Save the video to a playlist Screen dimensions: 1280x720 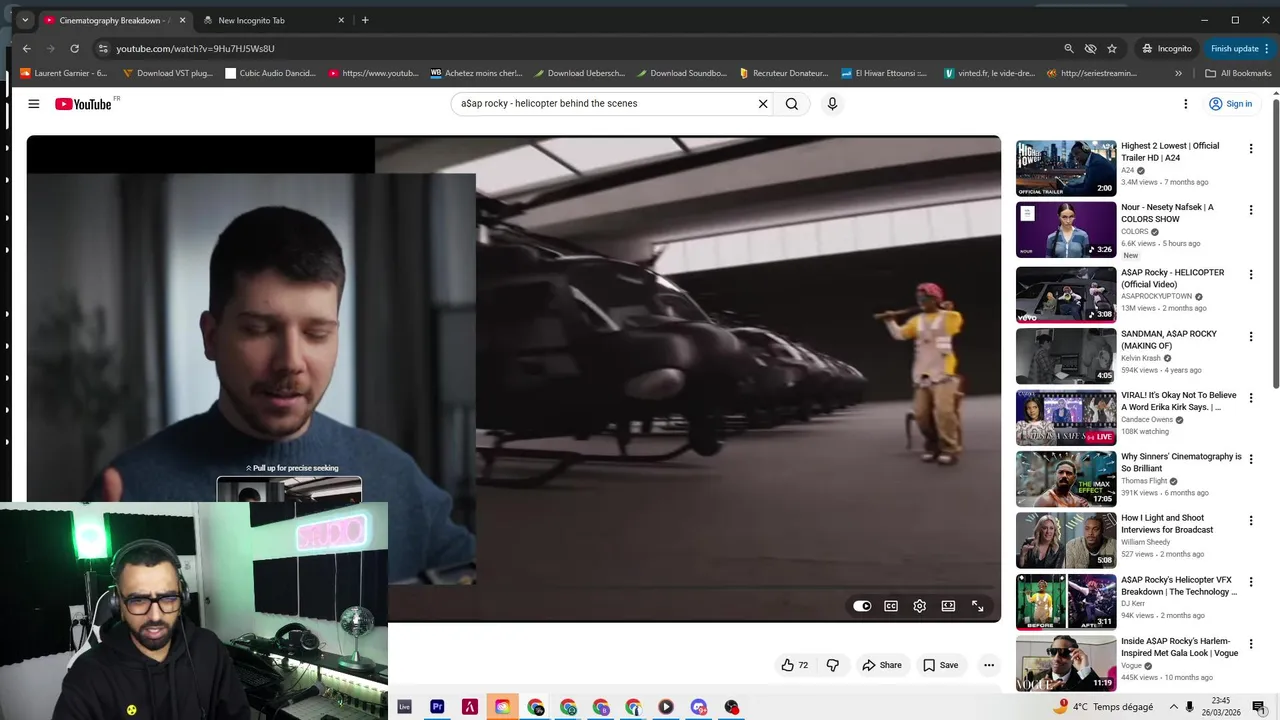click(x=940, y=665)
